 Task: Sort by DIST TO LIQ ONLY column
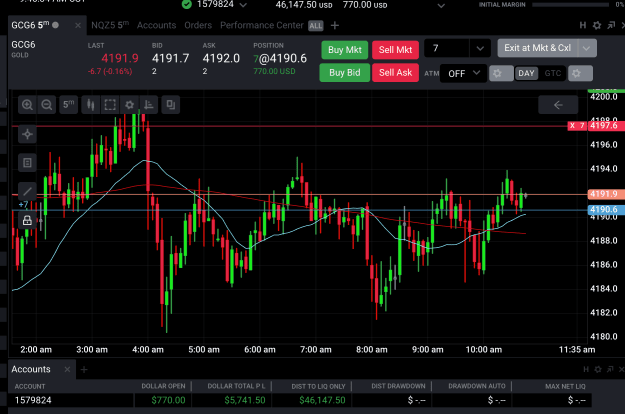pos(318,386)
